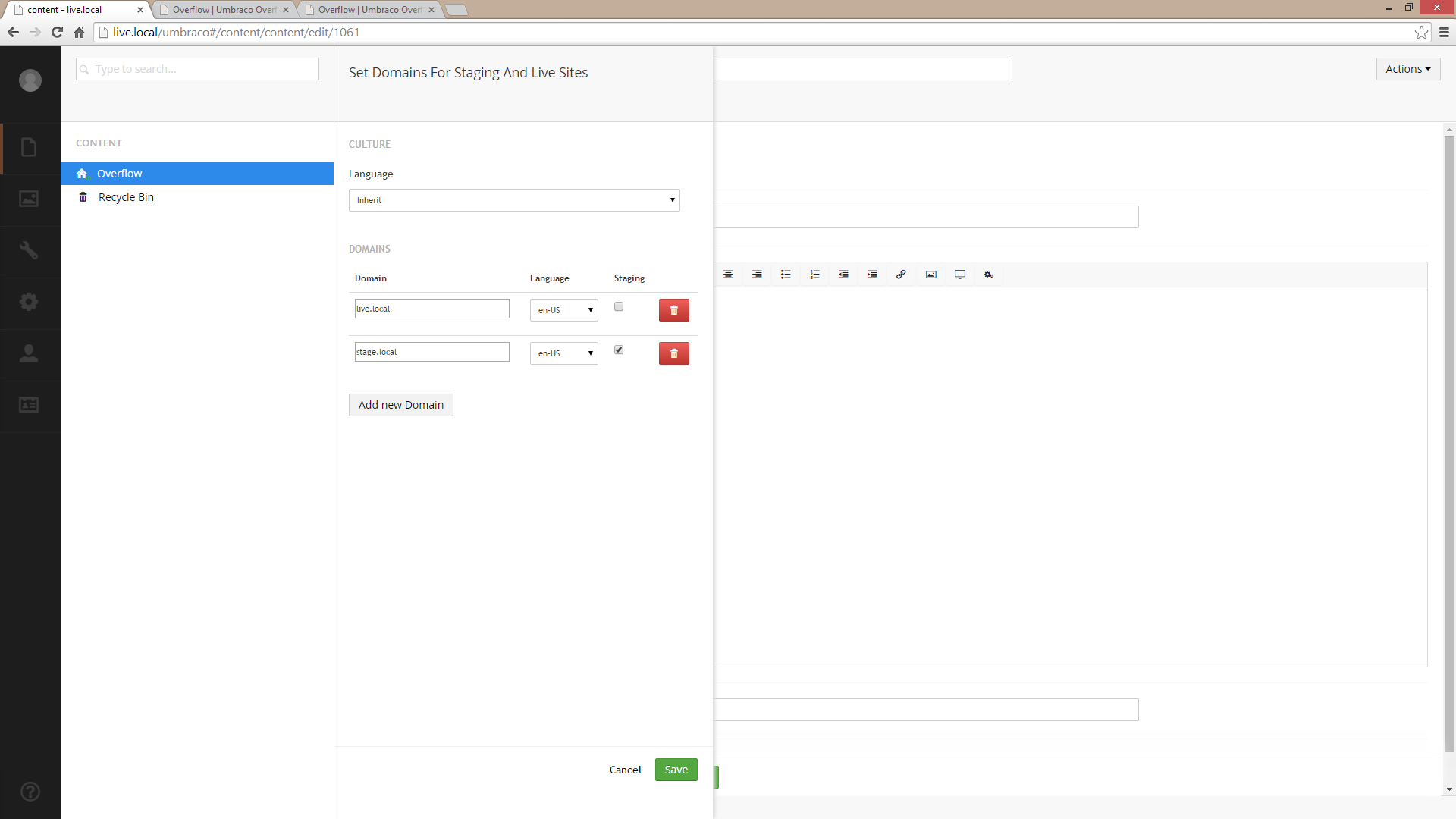Insert numbered list in editor

click(814, 275)
